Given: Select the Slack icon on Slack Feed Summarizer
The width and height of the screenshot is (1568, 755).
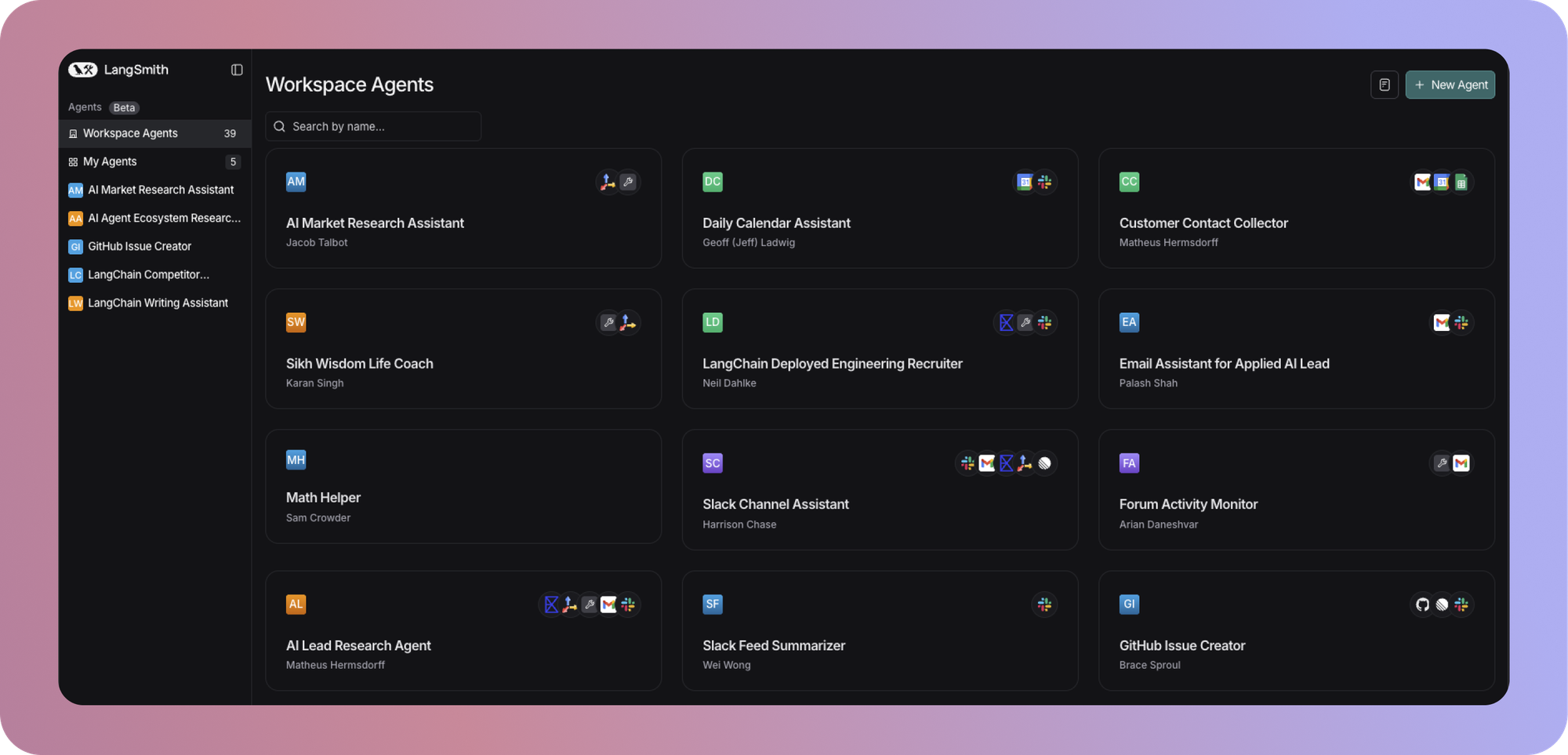Looking at the screenshot, I should (1044, 604).
